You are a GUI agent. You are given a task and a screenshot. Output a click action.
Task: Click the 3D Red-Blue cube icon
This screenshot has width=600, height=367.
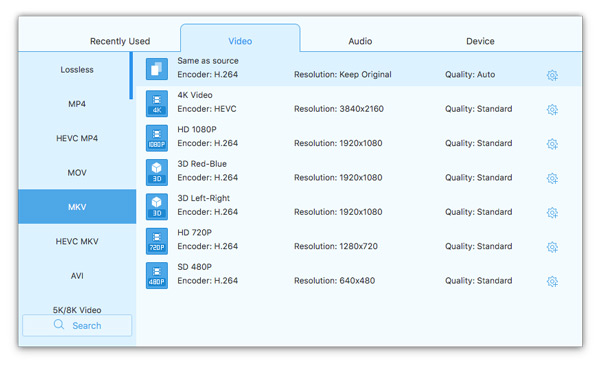[x=157, y=172]
